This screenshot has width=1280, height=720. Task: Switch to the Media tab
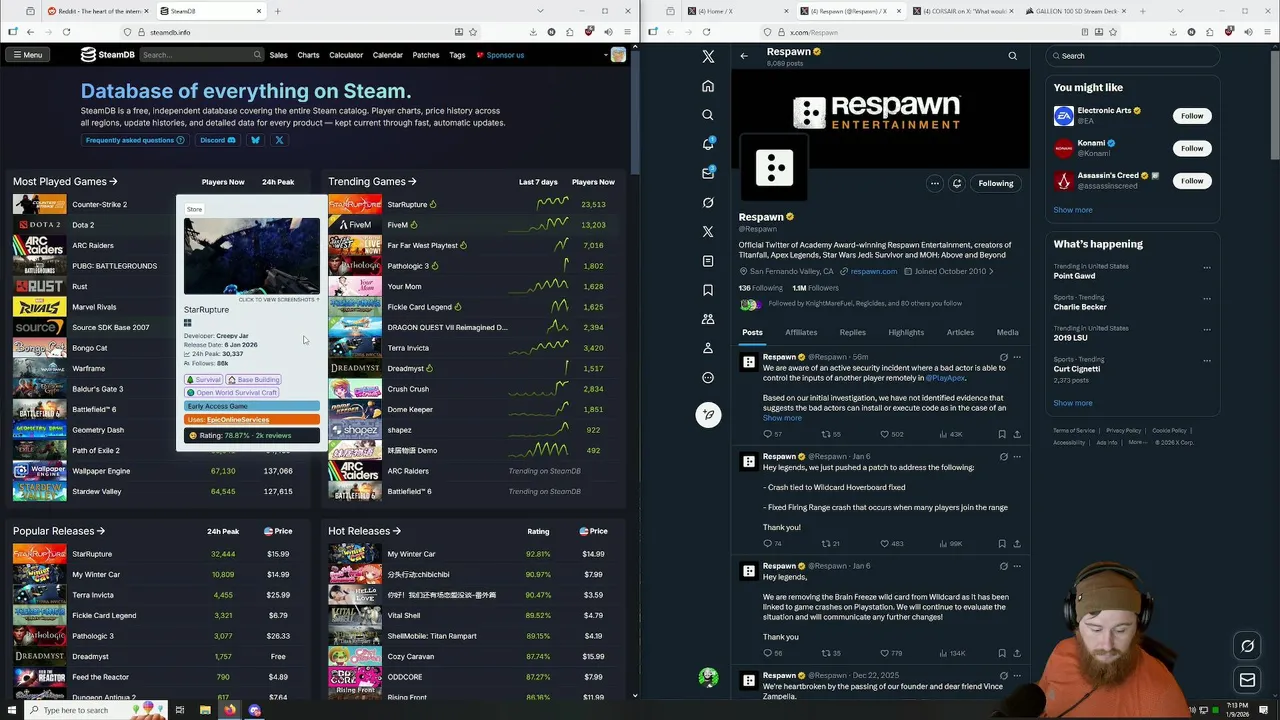pyautogui.click(x=1007, y=332)
